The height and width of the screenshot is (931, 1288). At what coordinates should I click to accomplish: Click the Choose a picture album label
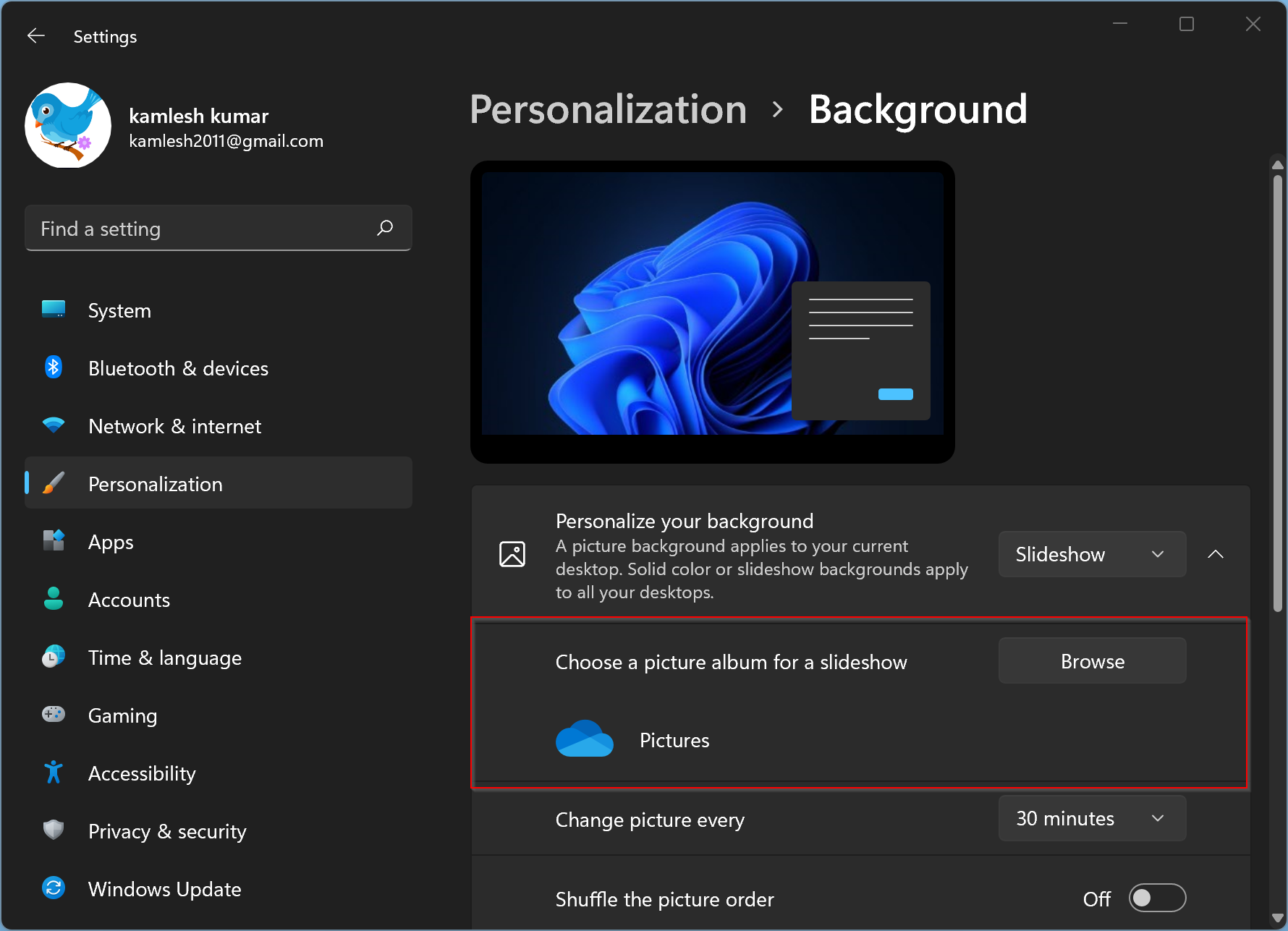(x=731, y=663)
